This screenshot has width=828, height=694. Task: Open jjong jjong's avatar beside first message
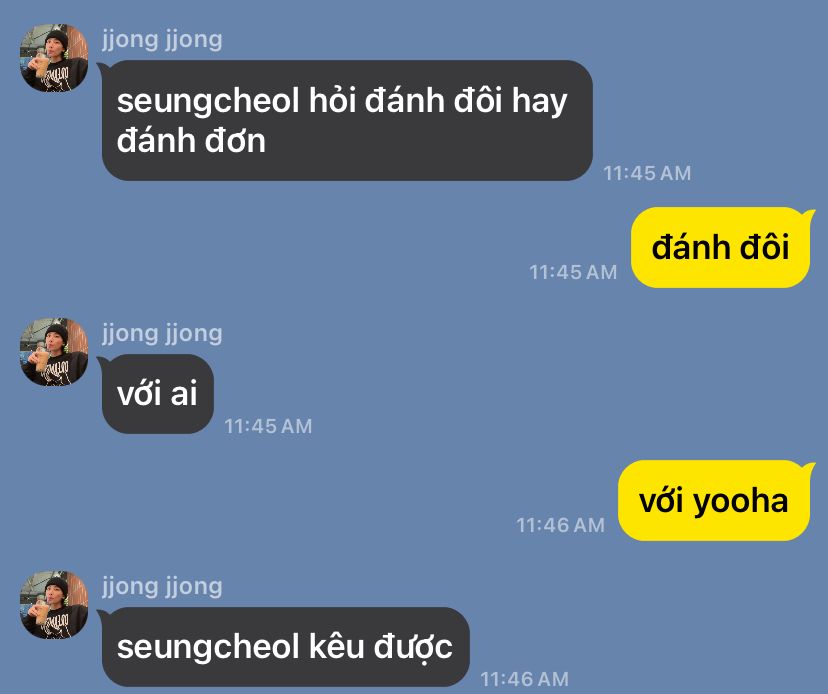[x=54, y=58]
